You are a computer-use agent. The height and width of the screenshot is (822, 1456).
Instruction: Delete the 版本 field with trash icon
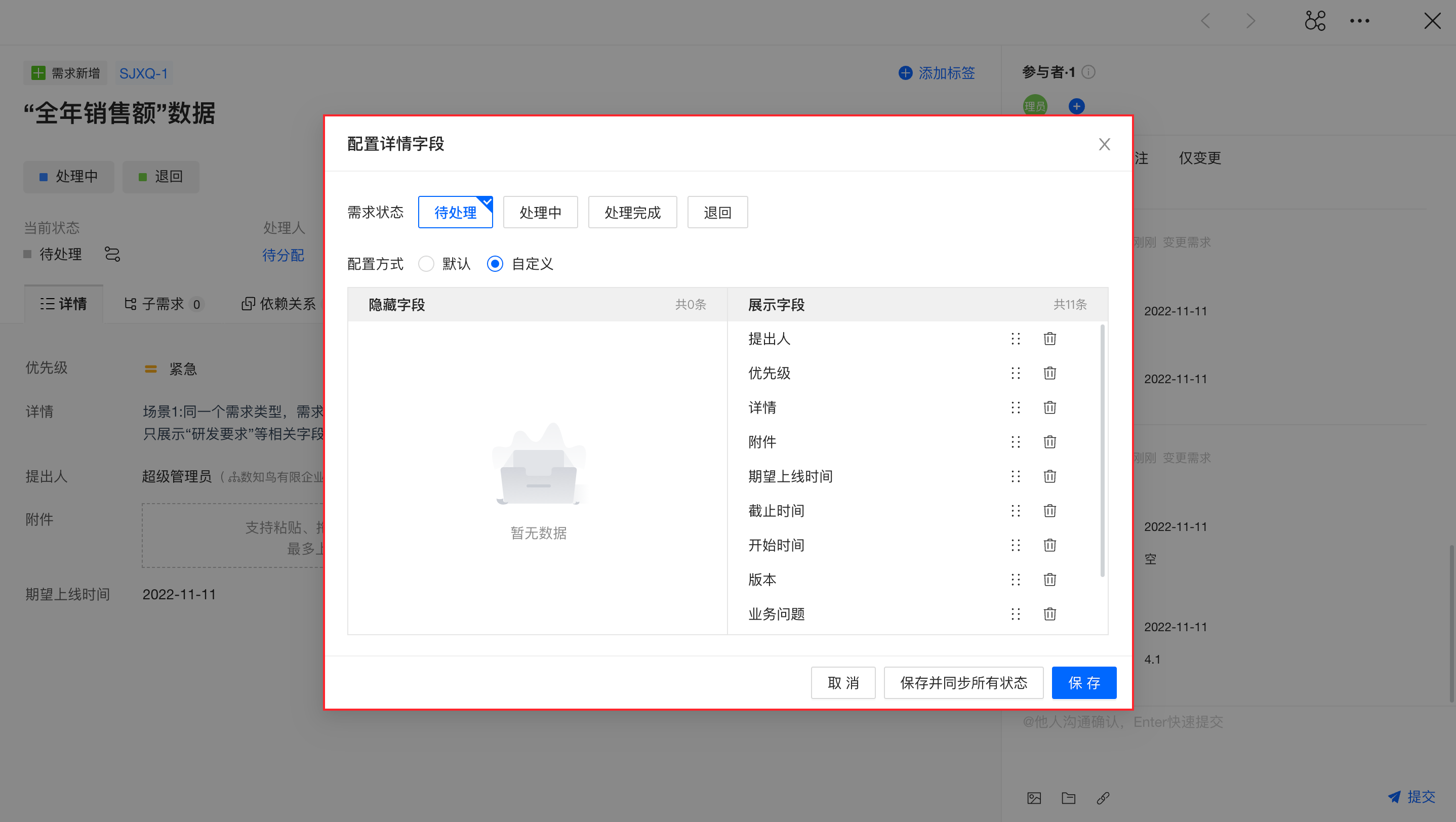[x=1049, y=580]
